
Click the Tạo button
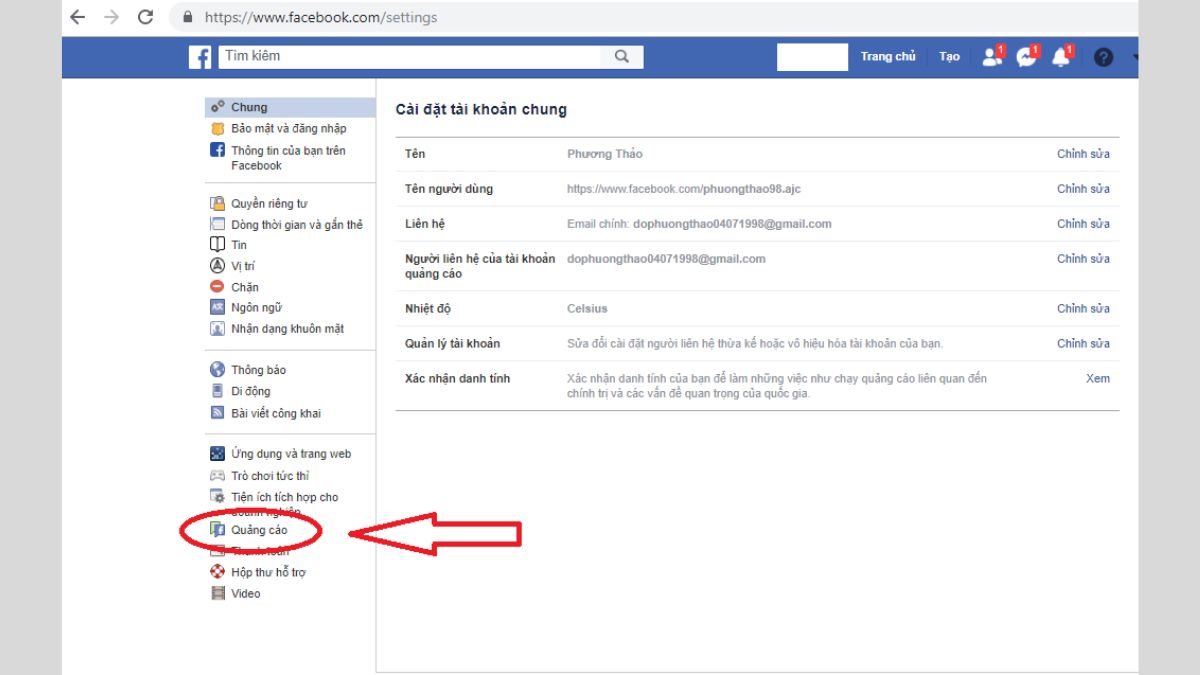[x=949, y=57]
